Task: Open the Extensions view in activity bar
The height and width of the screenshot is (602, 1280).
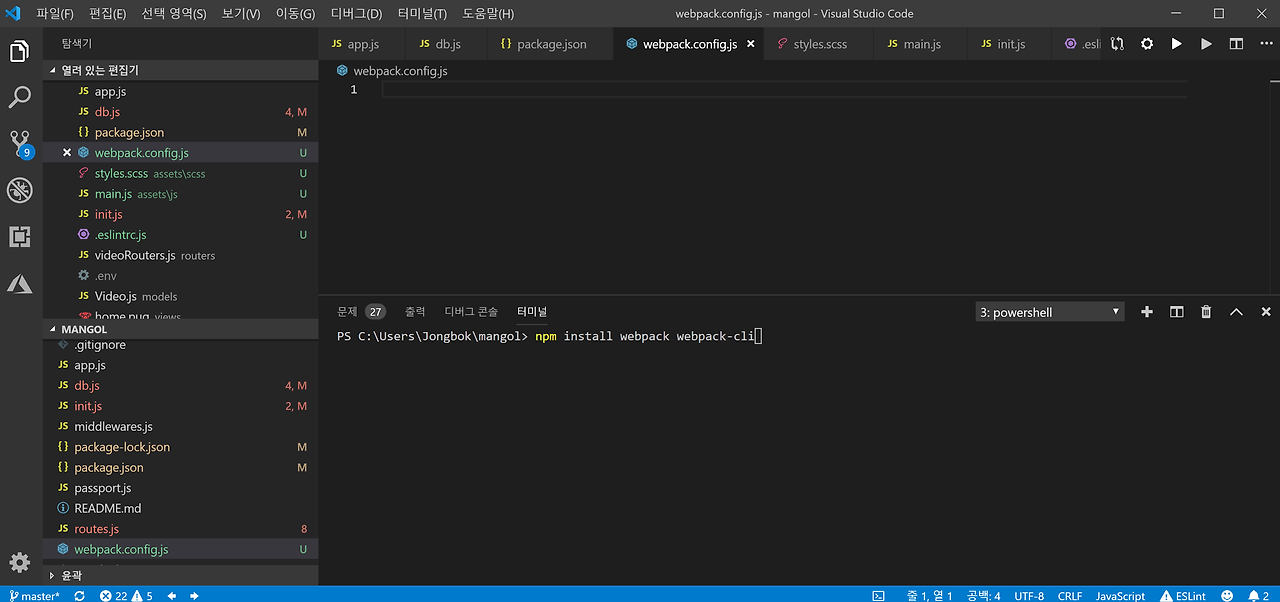Action: click(x=20, y=237)
